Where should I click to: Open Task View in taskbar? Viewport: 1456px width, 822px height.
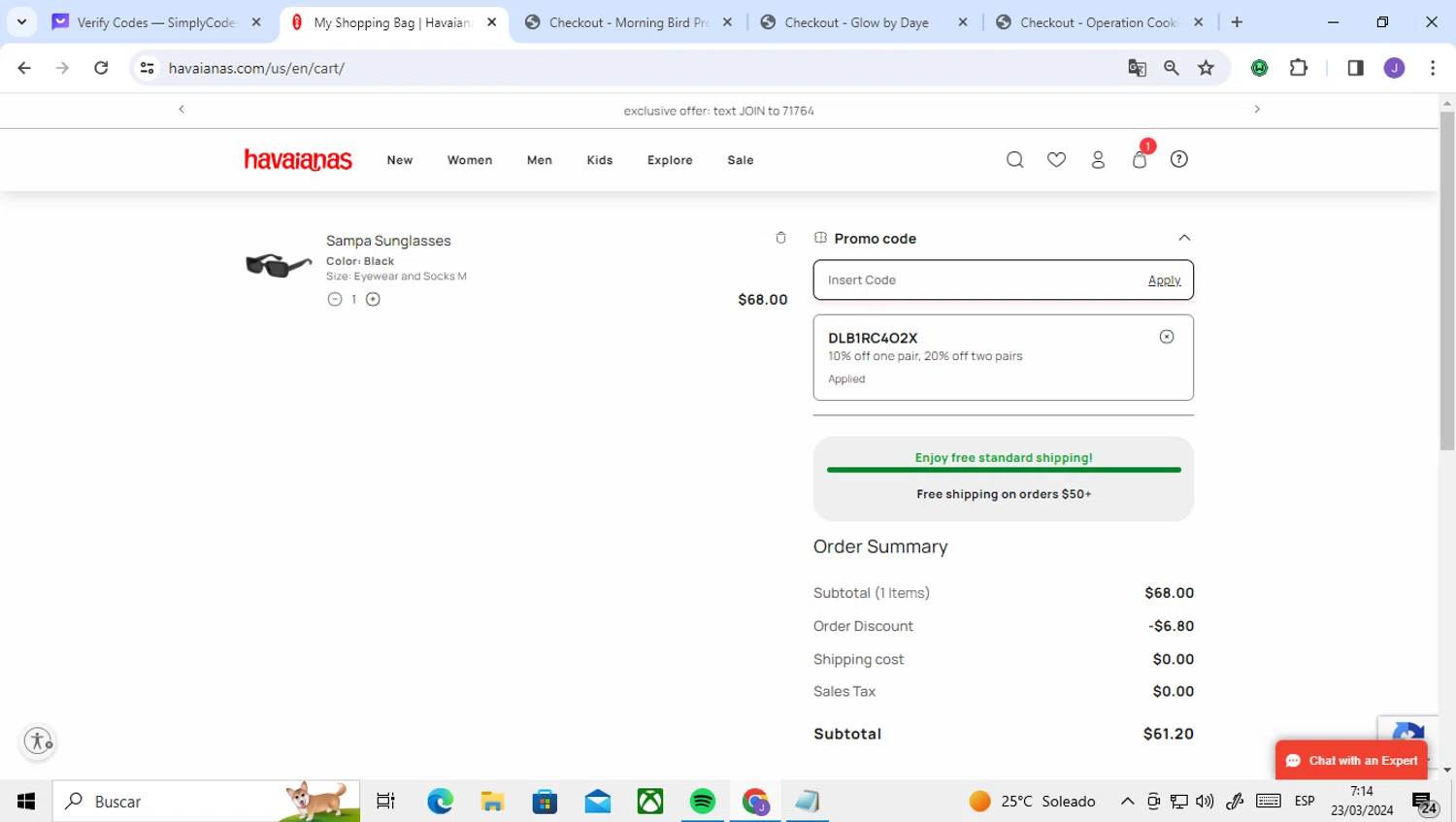pyautogui.click(x=385, y=802)
